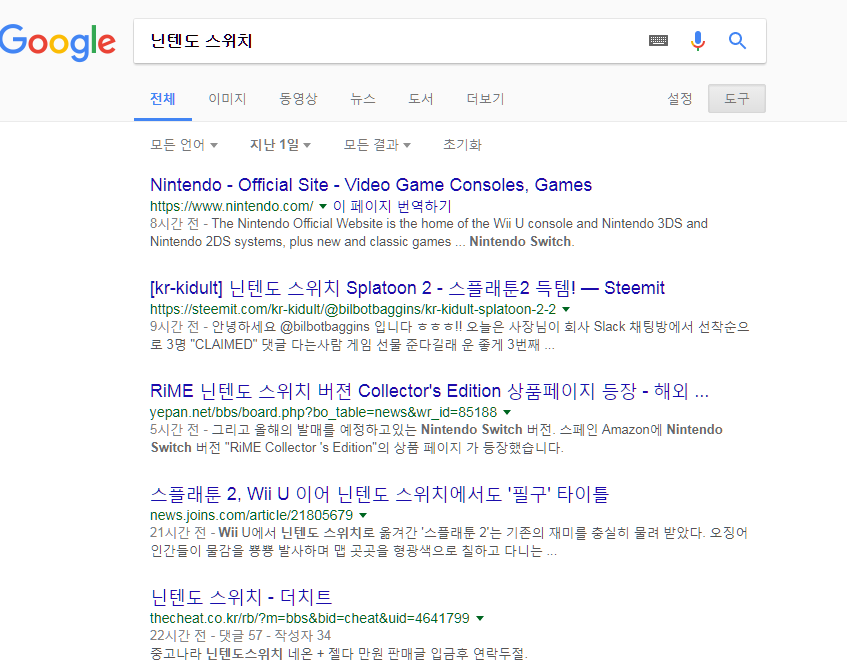The height and width of the screenshot is (672, 847).
Task: Click 초기화 to reset filters
Action: 462,145
